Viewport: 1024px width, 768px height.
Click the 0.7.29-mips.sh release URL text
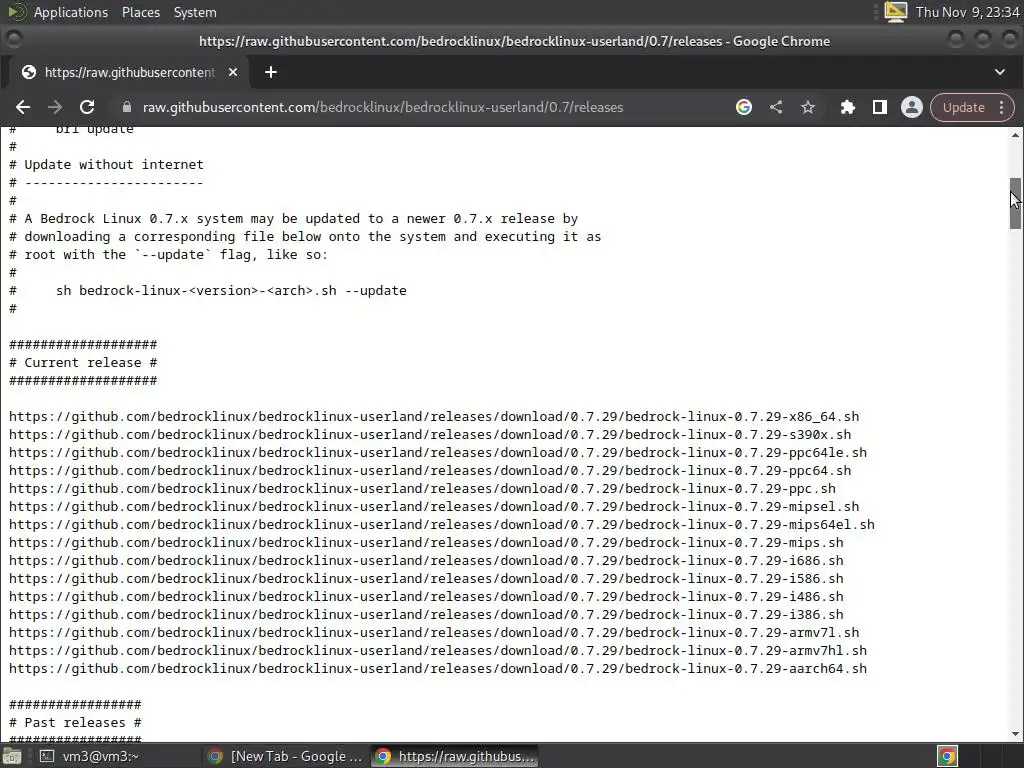coord(426,543)
